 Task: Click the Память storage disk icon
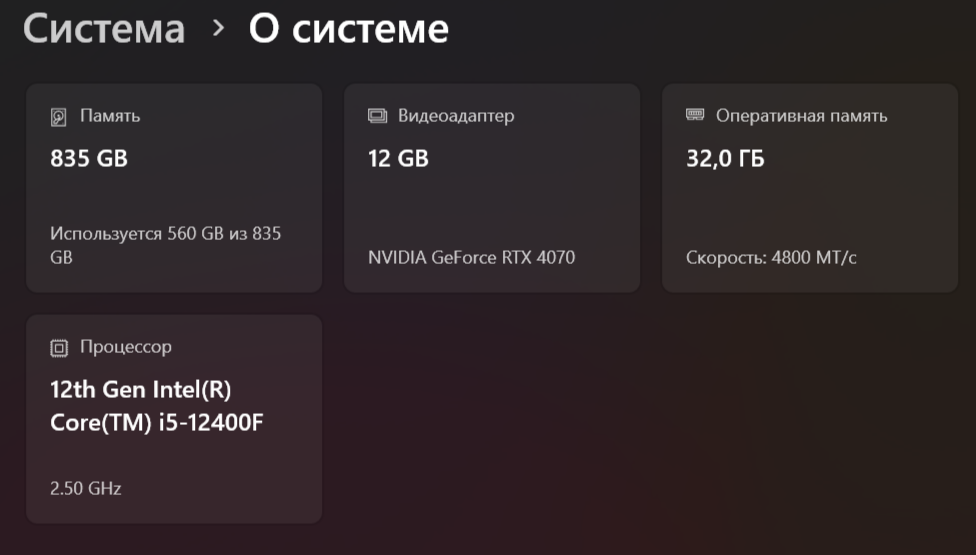[59, 117]
